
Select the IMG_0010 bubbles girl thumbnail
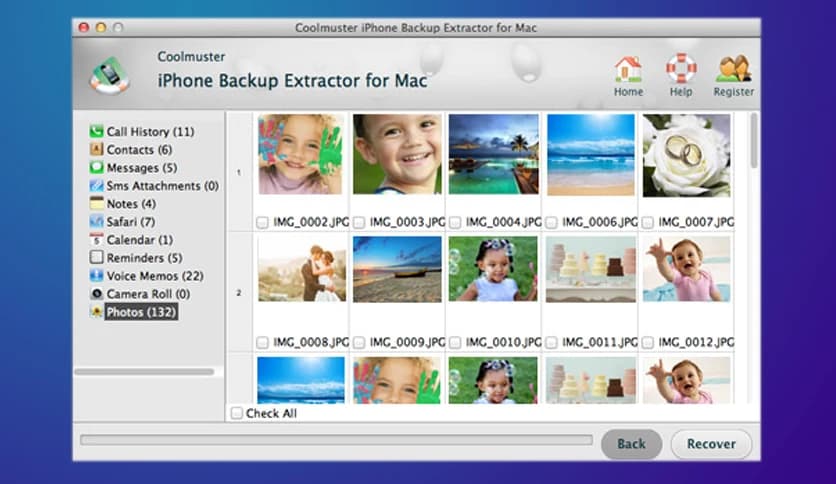(x=493, y=269)
